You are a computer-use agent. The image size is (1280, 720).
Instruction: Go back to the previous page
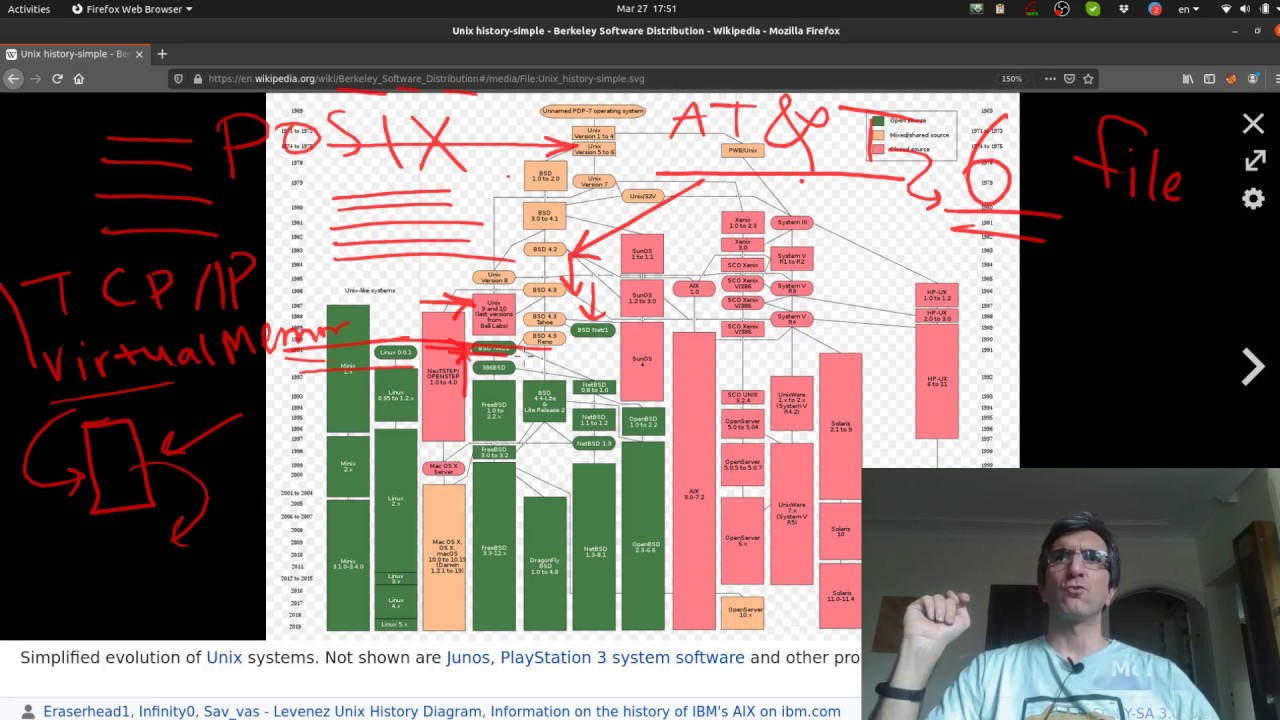click(13, 79)
